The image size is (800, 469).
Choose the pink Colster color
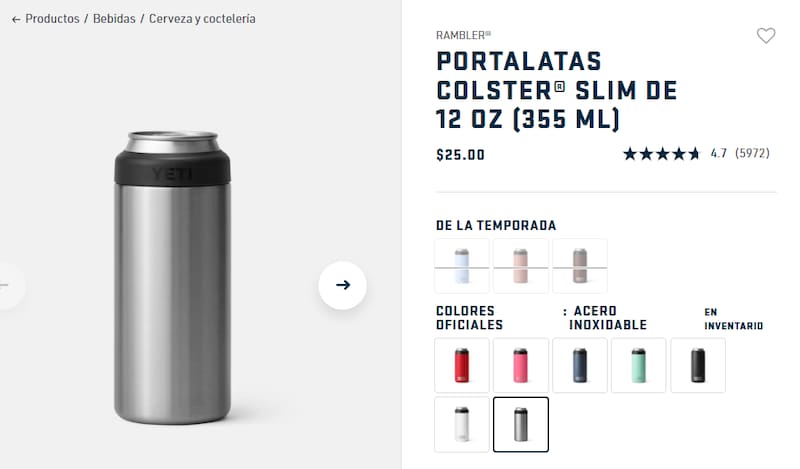point(520,365)
